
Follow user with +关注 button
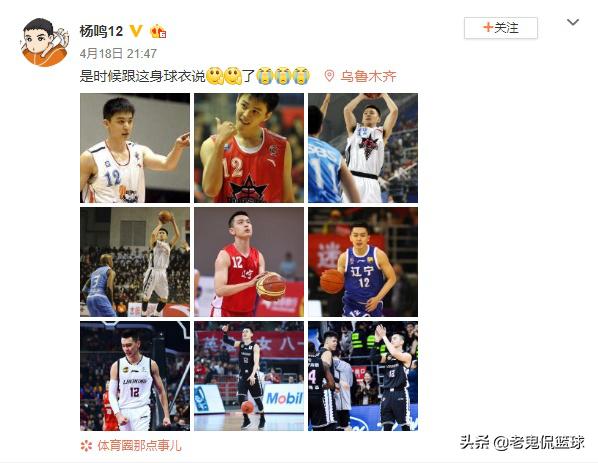click(501, 28)
